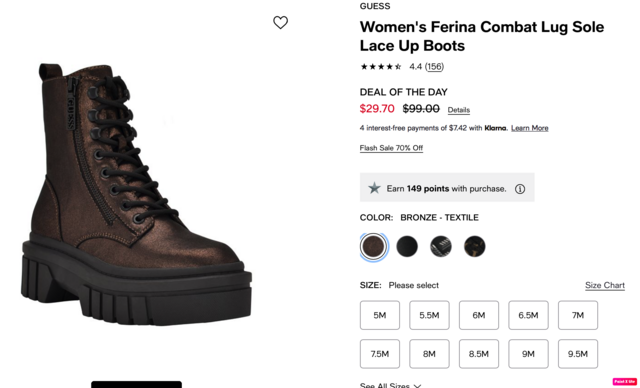Image resolution: width=640 pixels, height=388 pixels.
Task: Open Klarna Learn More link
Action: click(x=529, y=128)
